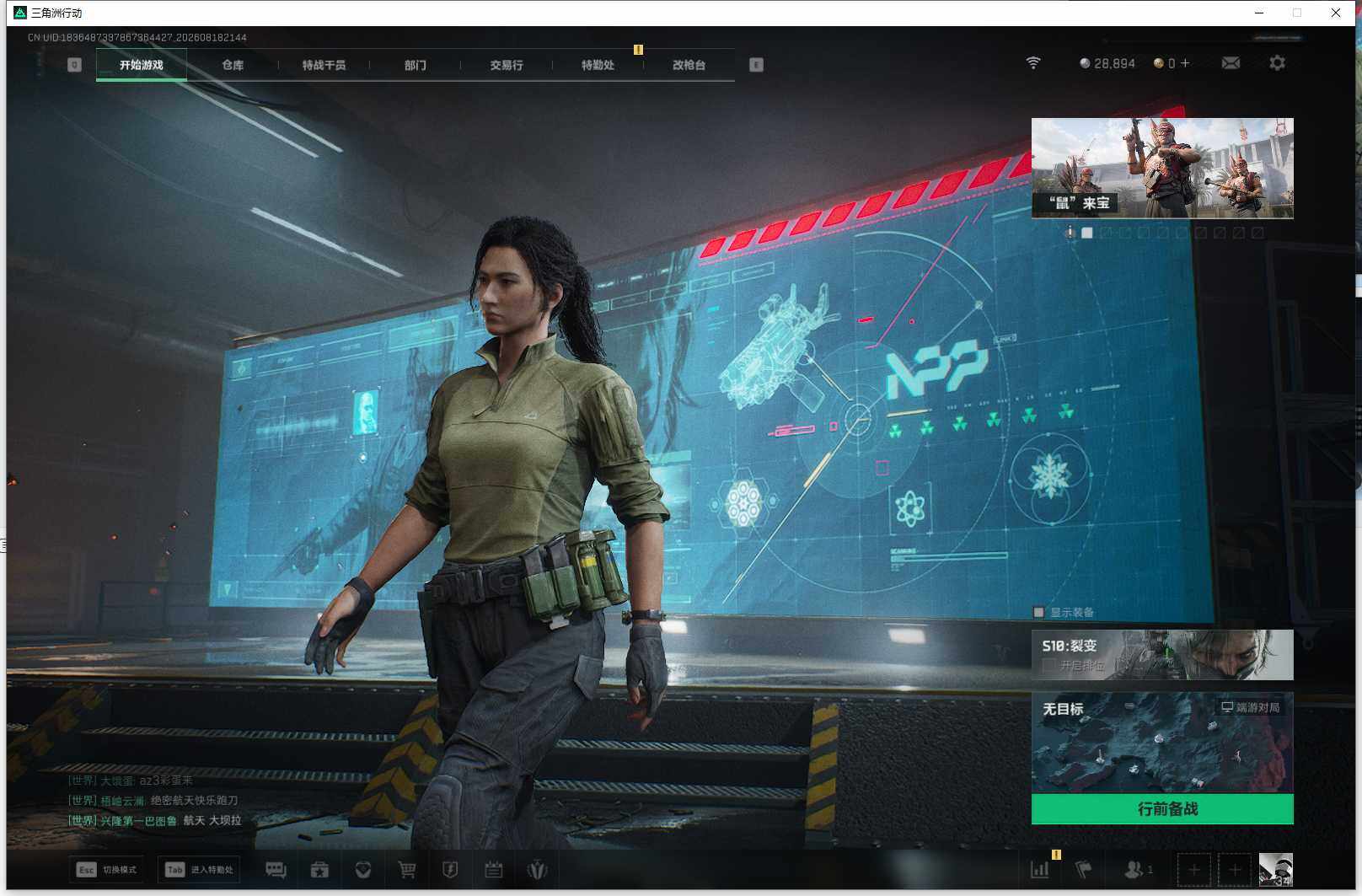Click the world chat message from 梧岫云澜

(153, 800)
